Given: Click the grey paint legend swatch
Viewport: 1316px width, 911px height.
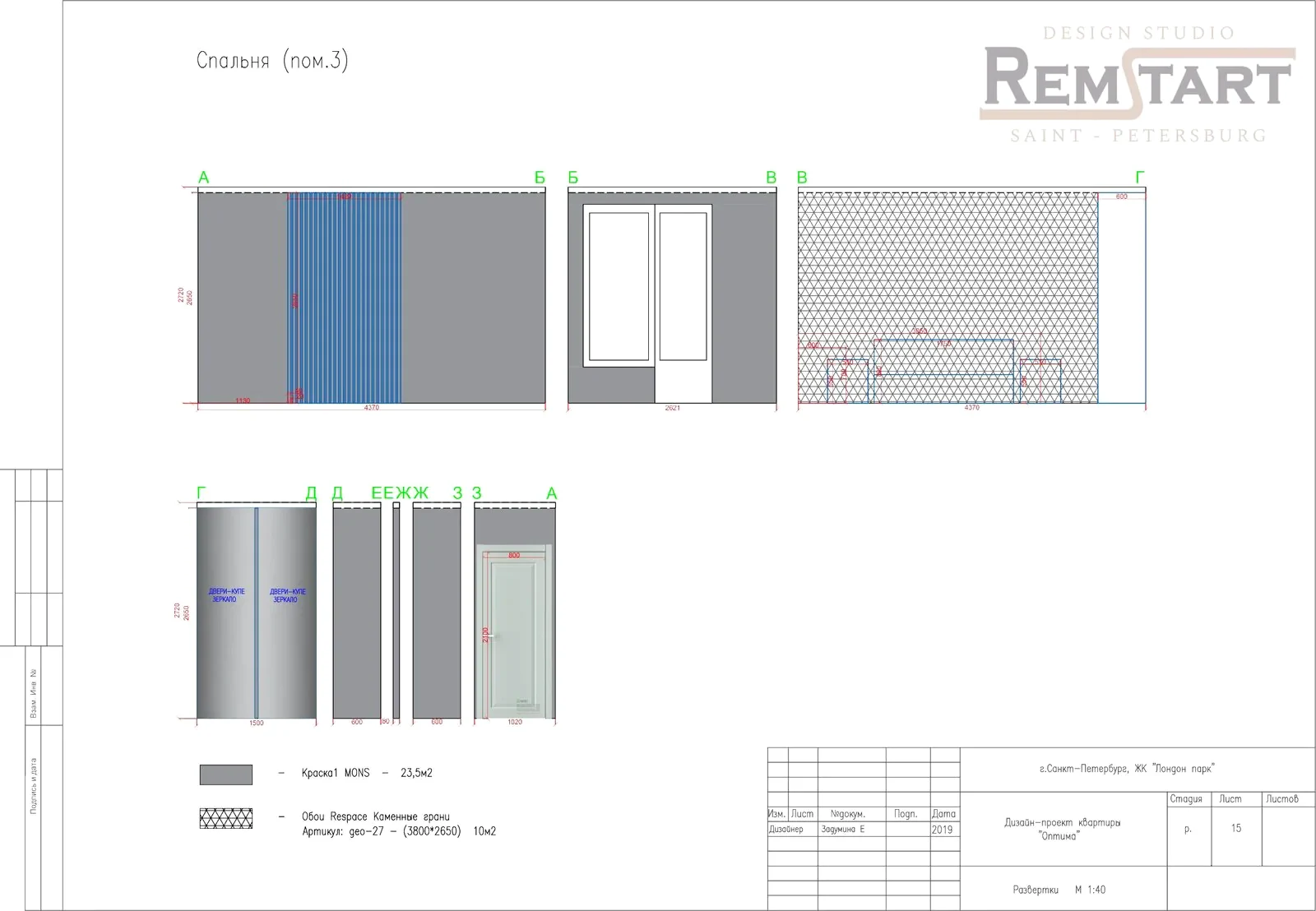Looking at the screenshot, I should (x=226, y=775).
